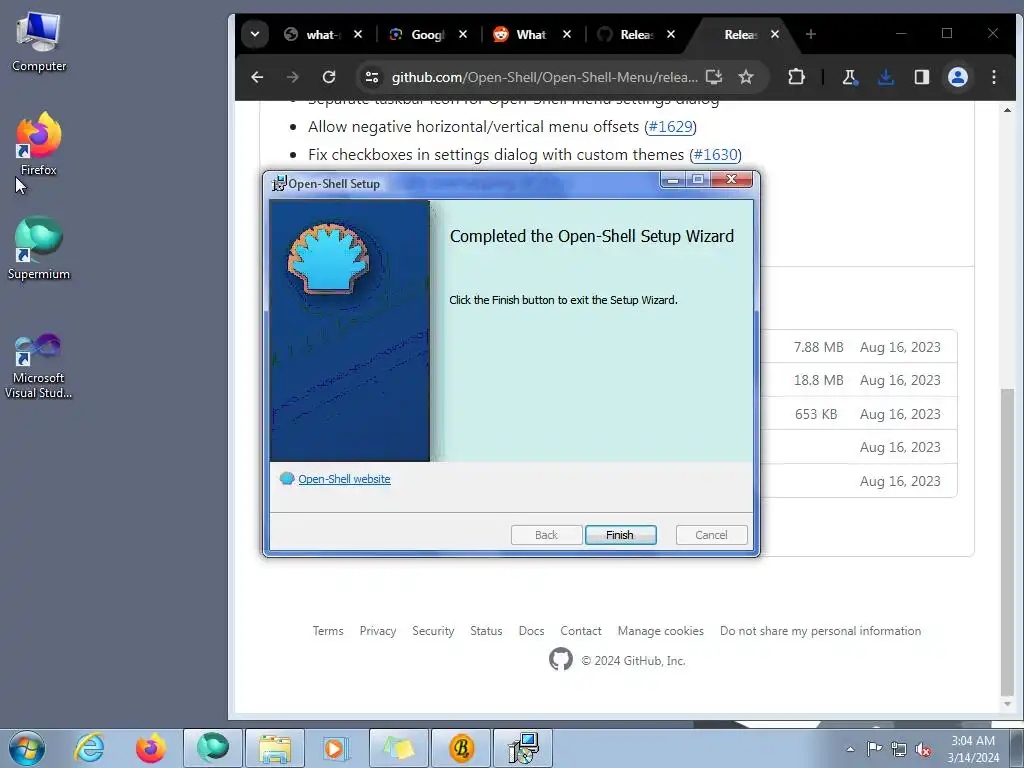Open the Chrome Labs flask icon
Screen dimensions: 1024x768
pos(850,77)
